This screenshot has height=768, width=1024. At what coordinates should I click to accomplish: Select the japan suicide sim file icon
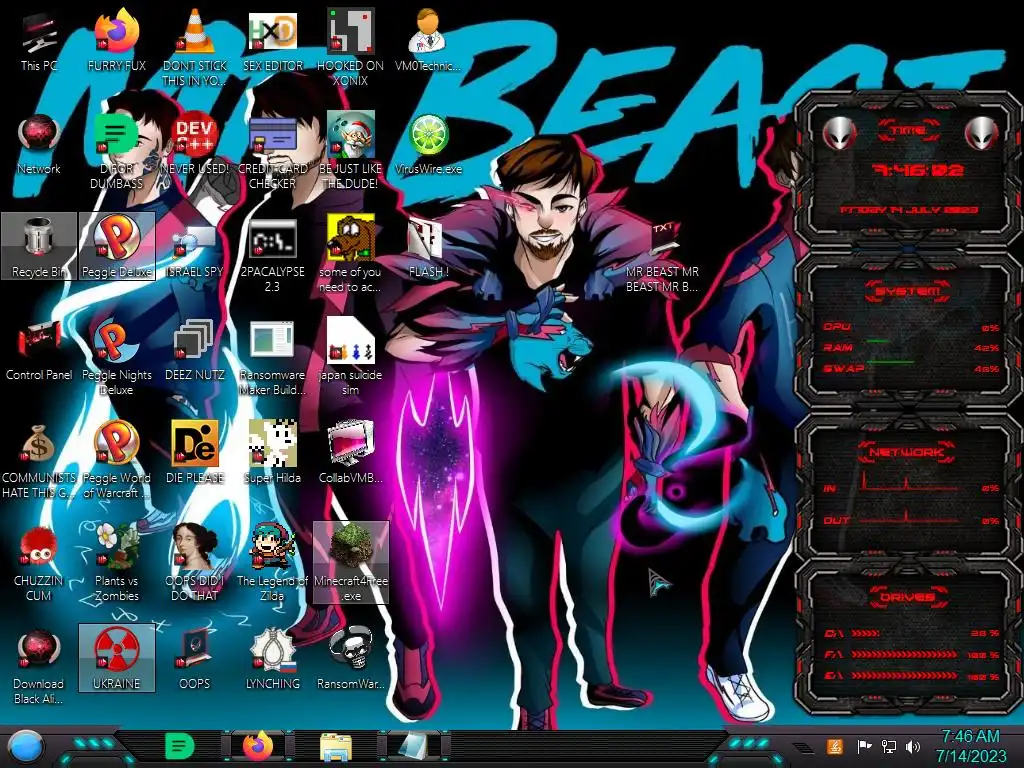click(351, 357)
